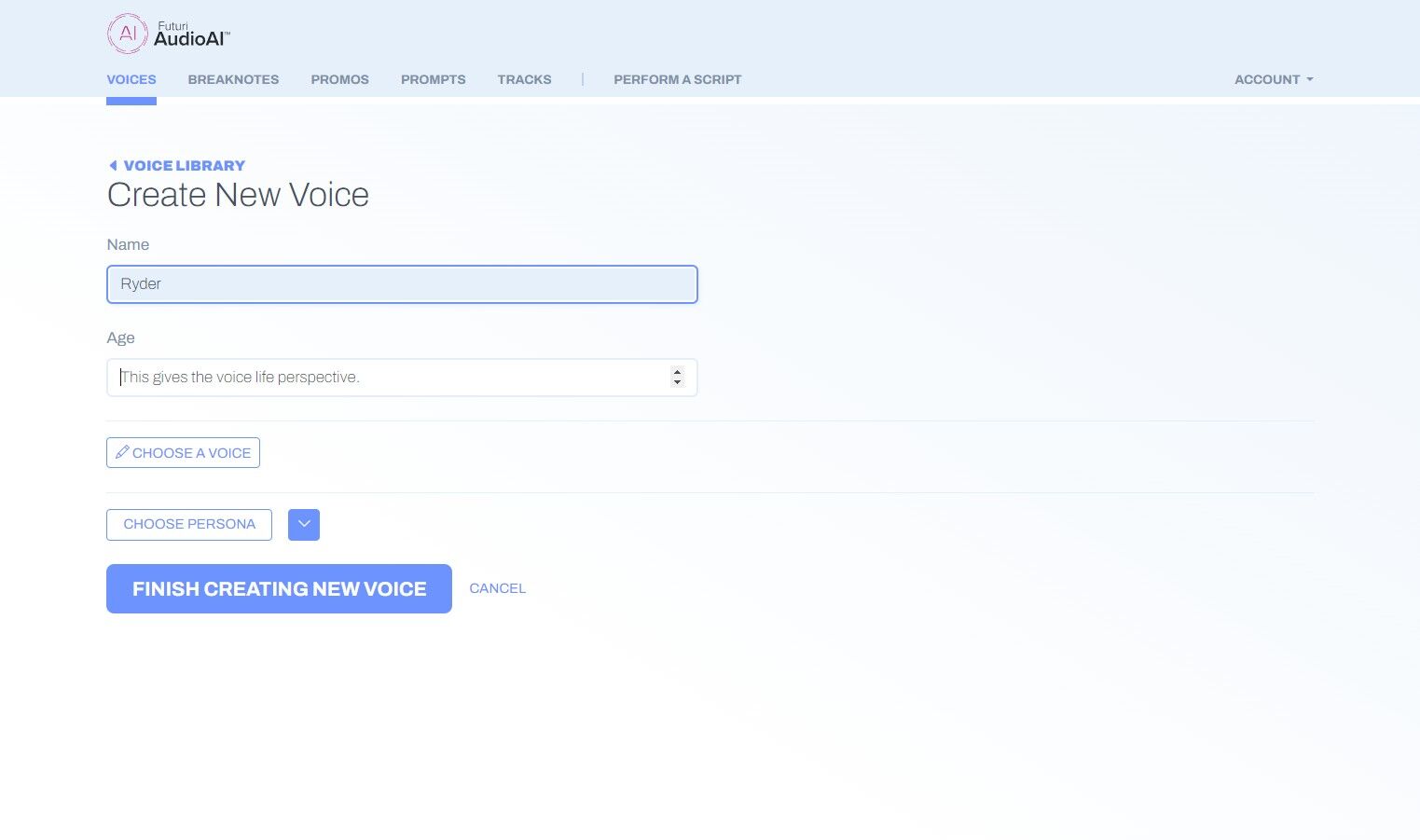
Task: Click Finish Creating New Voice
Action: (279, 589)
